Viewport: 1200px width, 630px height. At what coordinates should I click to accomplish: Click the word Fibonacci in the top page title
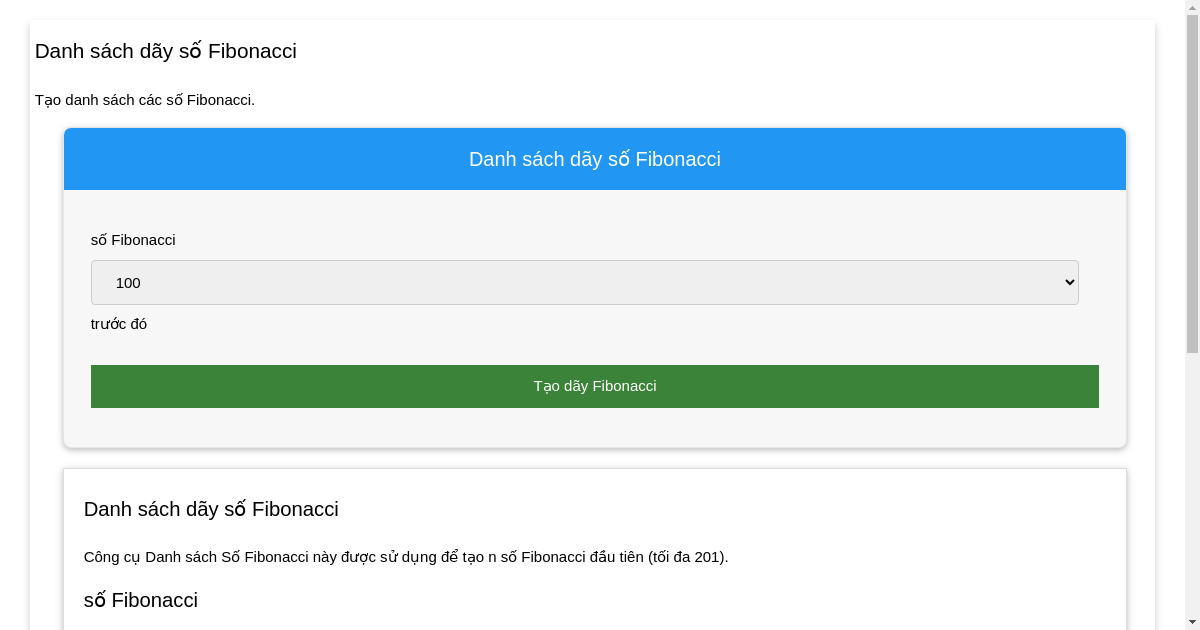[x=252, y=51]
